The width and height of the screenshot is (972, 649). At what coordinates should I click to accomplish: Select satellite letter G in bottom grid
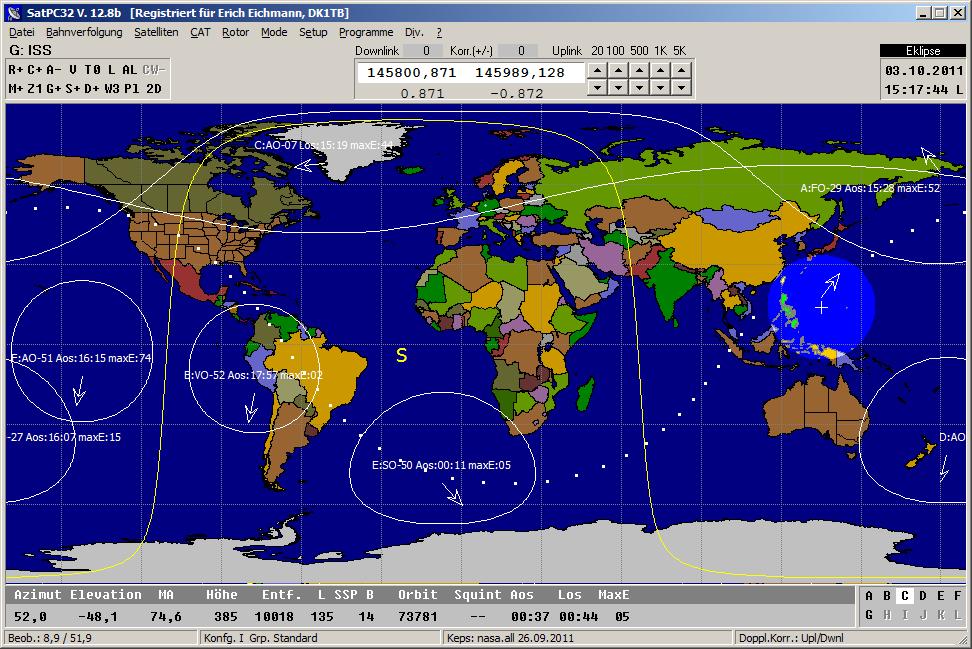click(x=869, y=615)
